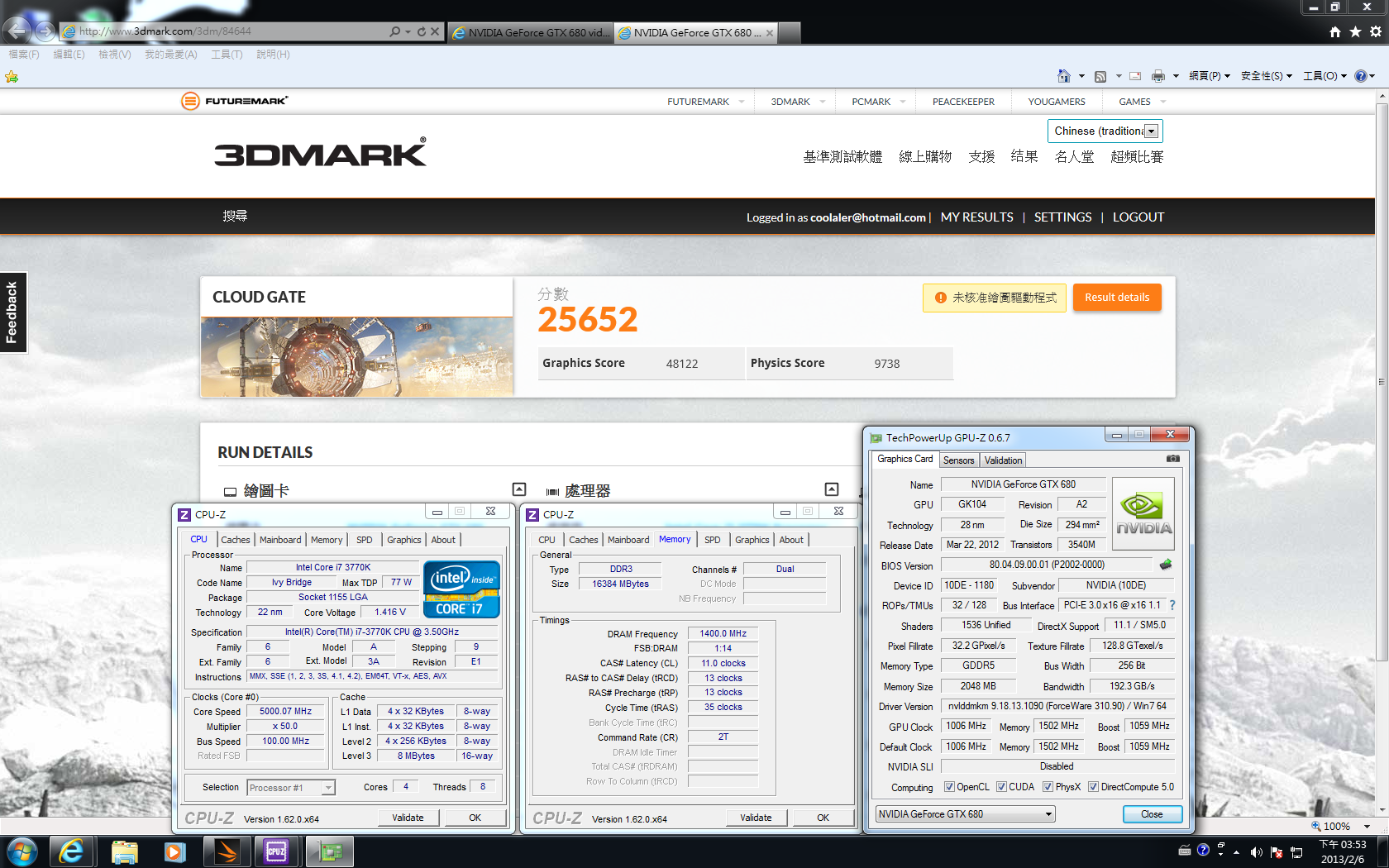Open the Chinese (traditional) language dropdown
Image resolution: width=1389 pixels, height=868 pixels.
1151,131
